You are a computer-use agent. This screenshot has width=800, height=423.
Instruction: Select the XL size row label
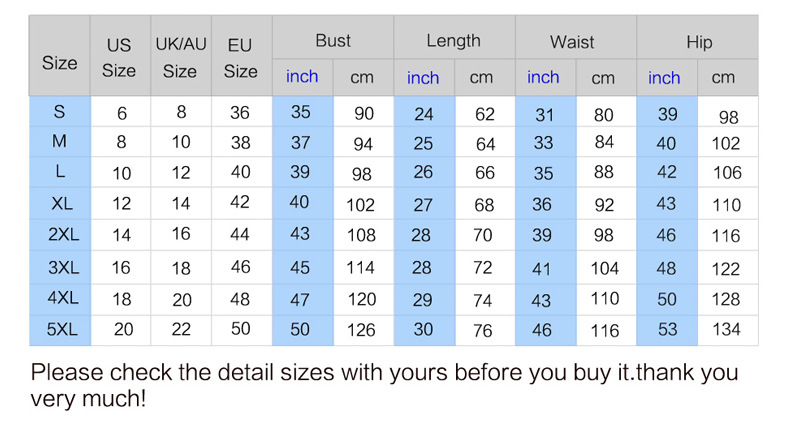pyautogui.click(x=60, y=204)
